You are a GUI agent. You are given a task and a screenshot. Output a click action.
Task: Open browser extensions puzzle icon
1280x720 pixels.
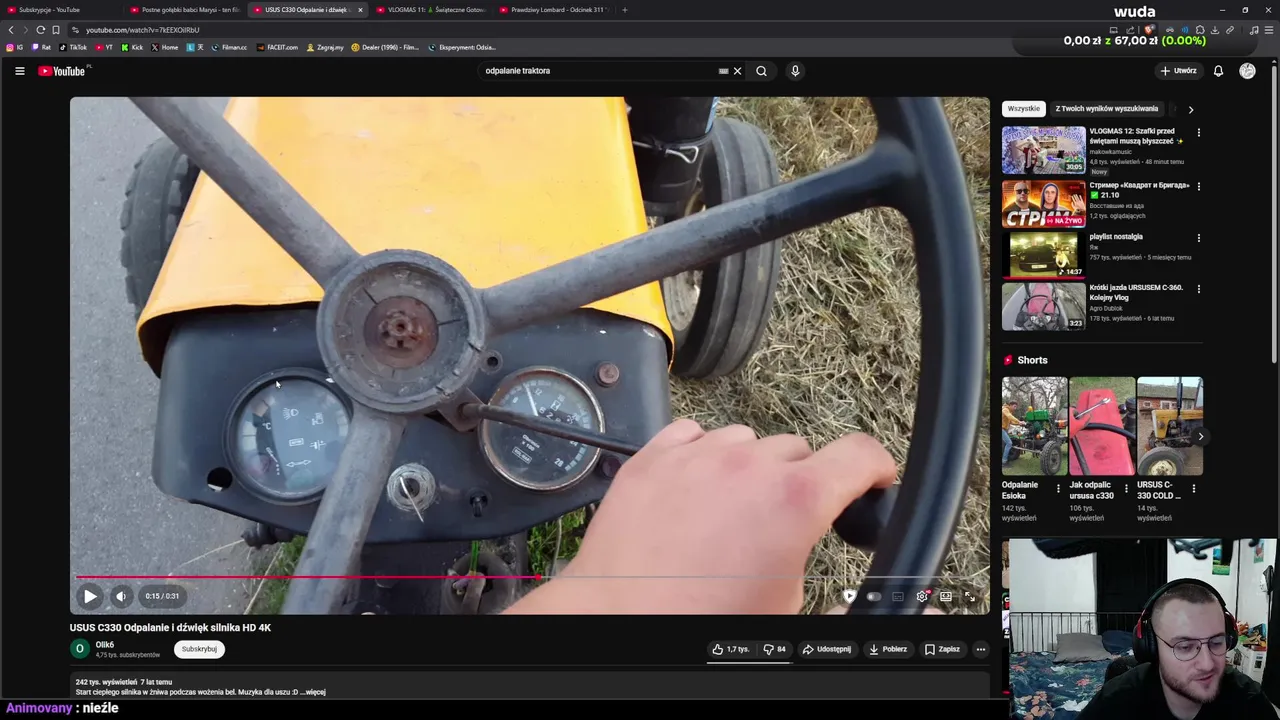point(1199,30)
